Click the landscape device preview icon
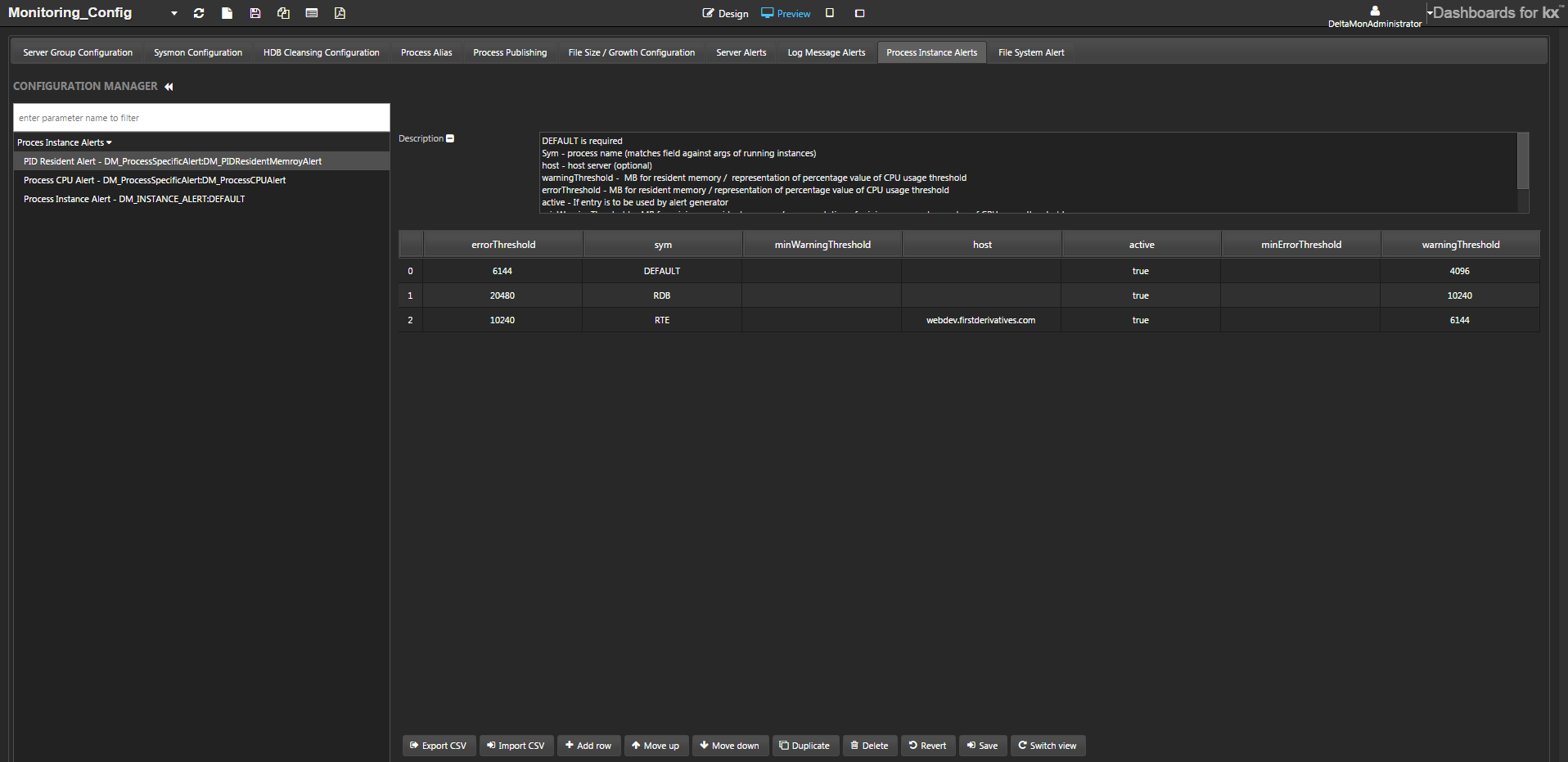 point(859,13)
